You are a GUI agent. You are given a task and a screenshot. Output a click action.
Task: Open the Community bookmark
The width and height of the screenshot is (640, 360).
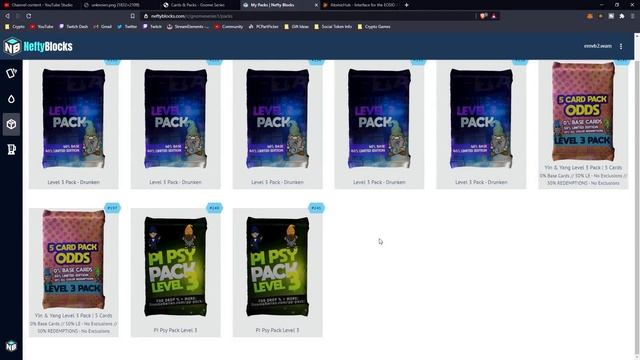point(229,27)
